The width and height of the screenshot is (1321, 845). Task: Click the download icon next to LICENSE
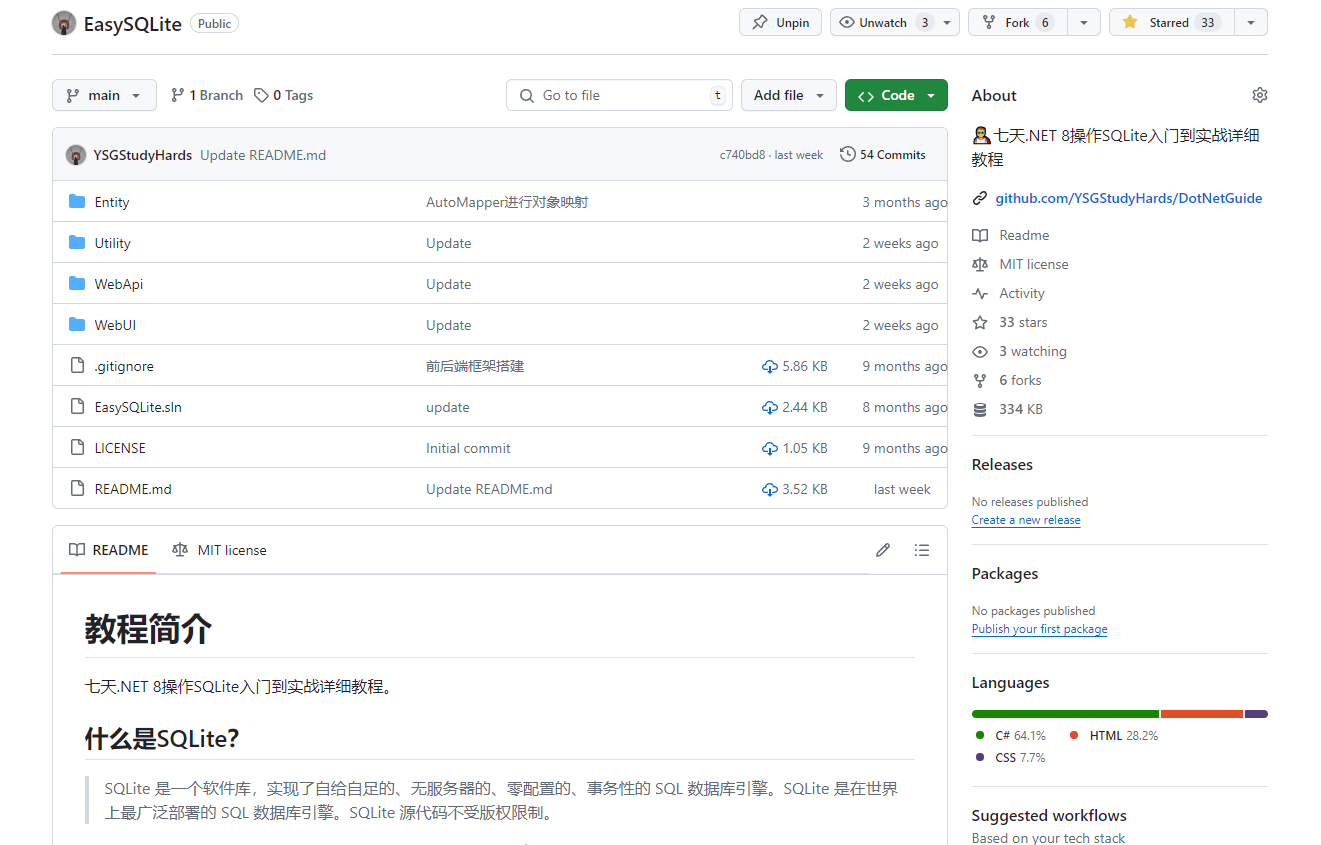tap(769, 448)
